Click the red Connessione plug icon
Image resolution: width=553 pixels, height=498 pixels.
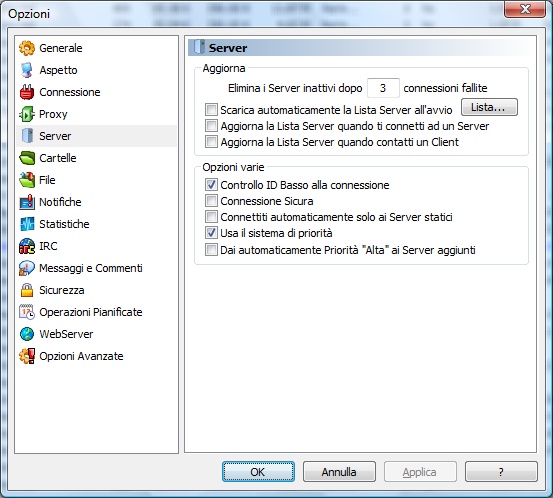[x=27, y=92]
